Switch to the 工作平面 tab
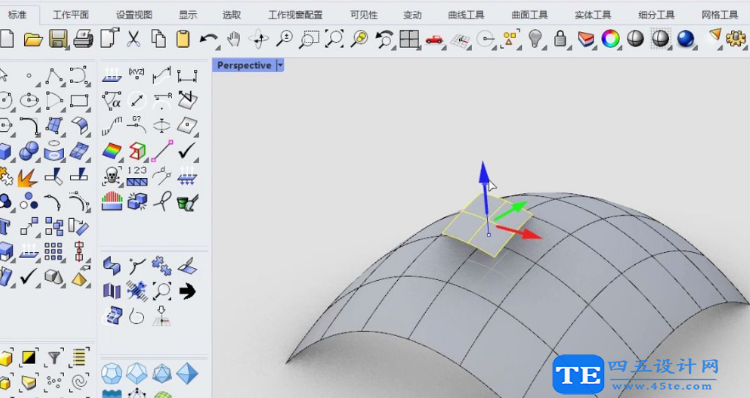750x398 pixels. tap(71, 15)
